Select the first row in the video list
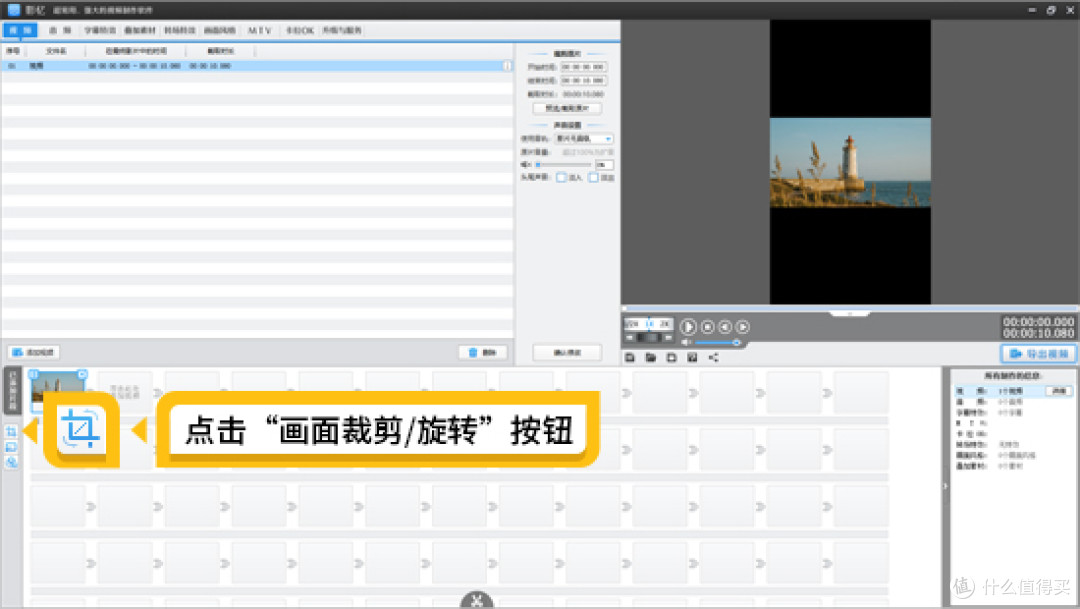Screen dimensions: 1080x609 (x=257, y=66)
